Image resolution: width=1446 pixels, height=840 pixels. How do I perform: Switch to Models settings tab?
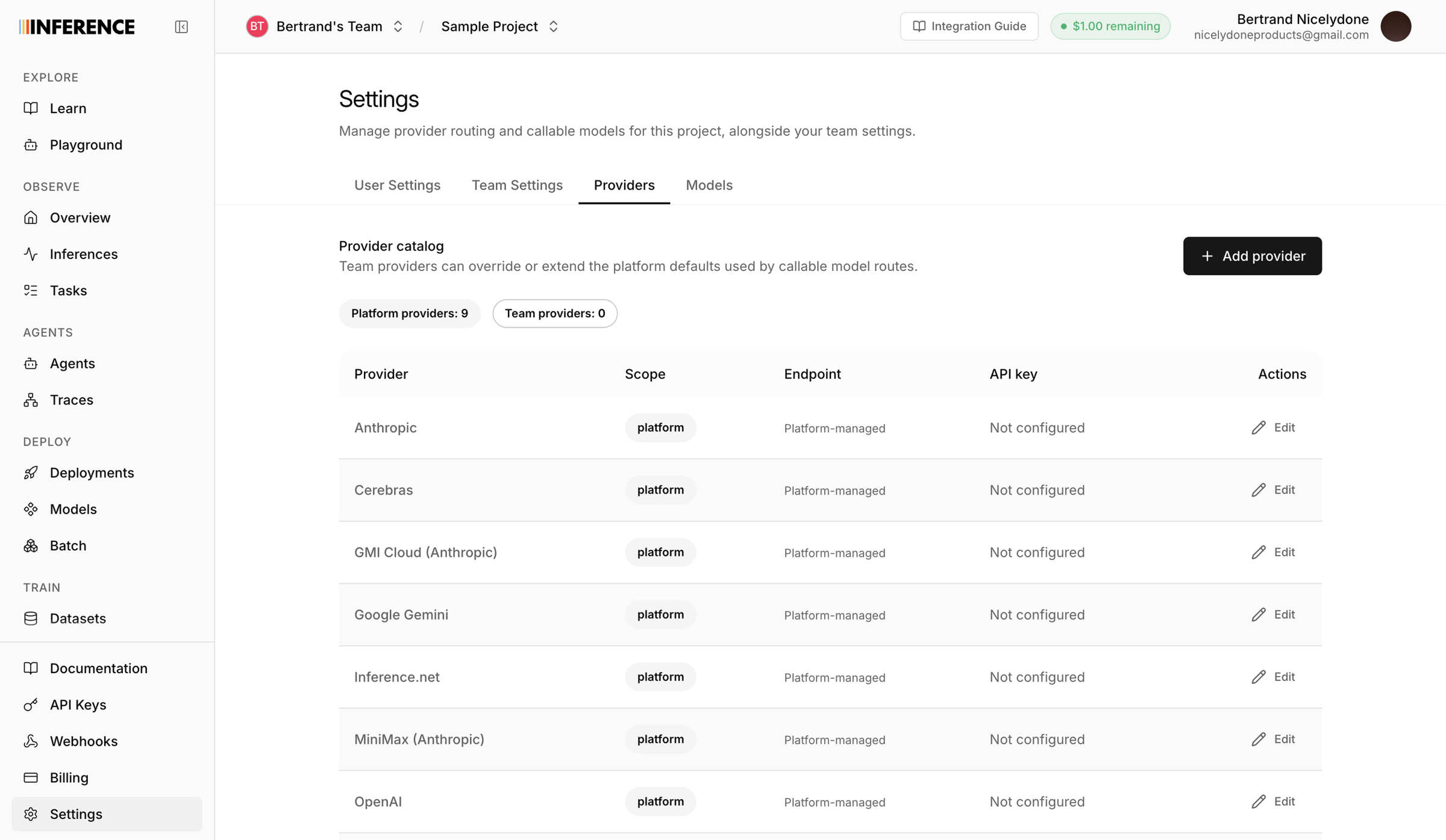[x=709, y=185]
